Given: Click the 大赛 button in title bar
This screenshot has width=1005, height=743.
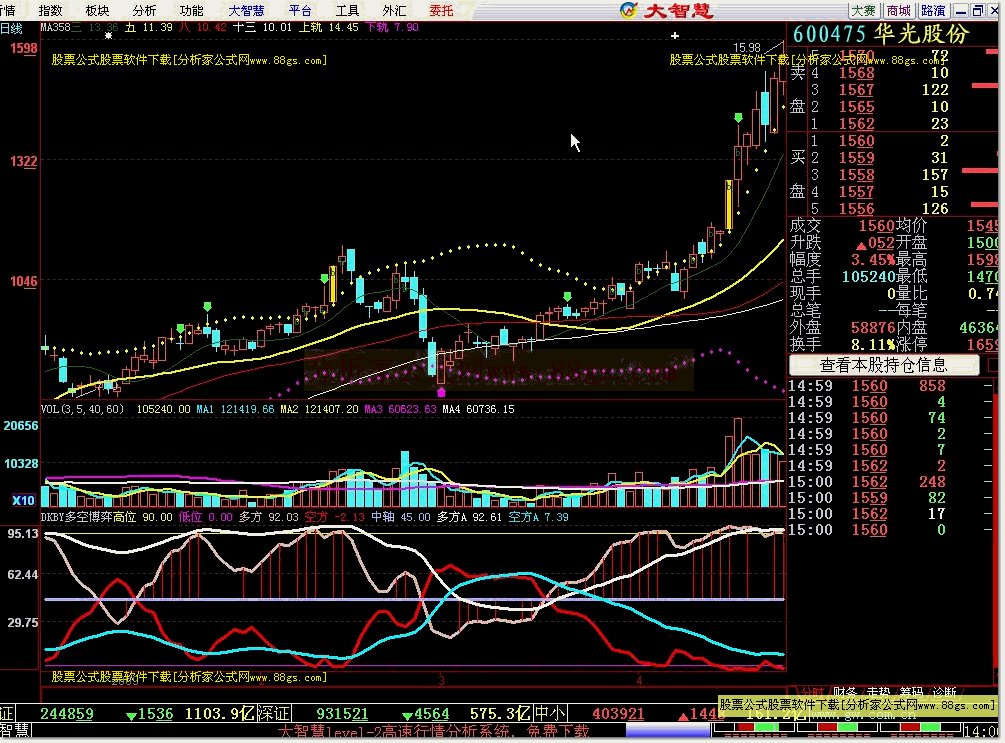Looking at the screenshot, I should point(863,10).
